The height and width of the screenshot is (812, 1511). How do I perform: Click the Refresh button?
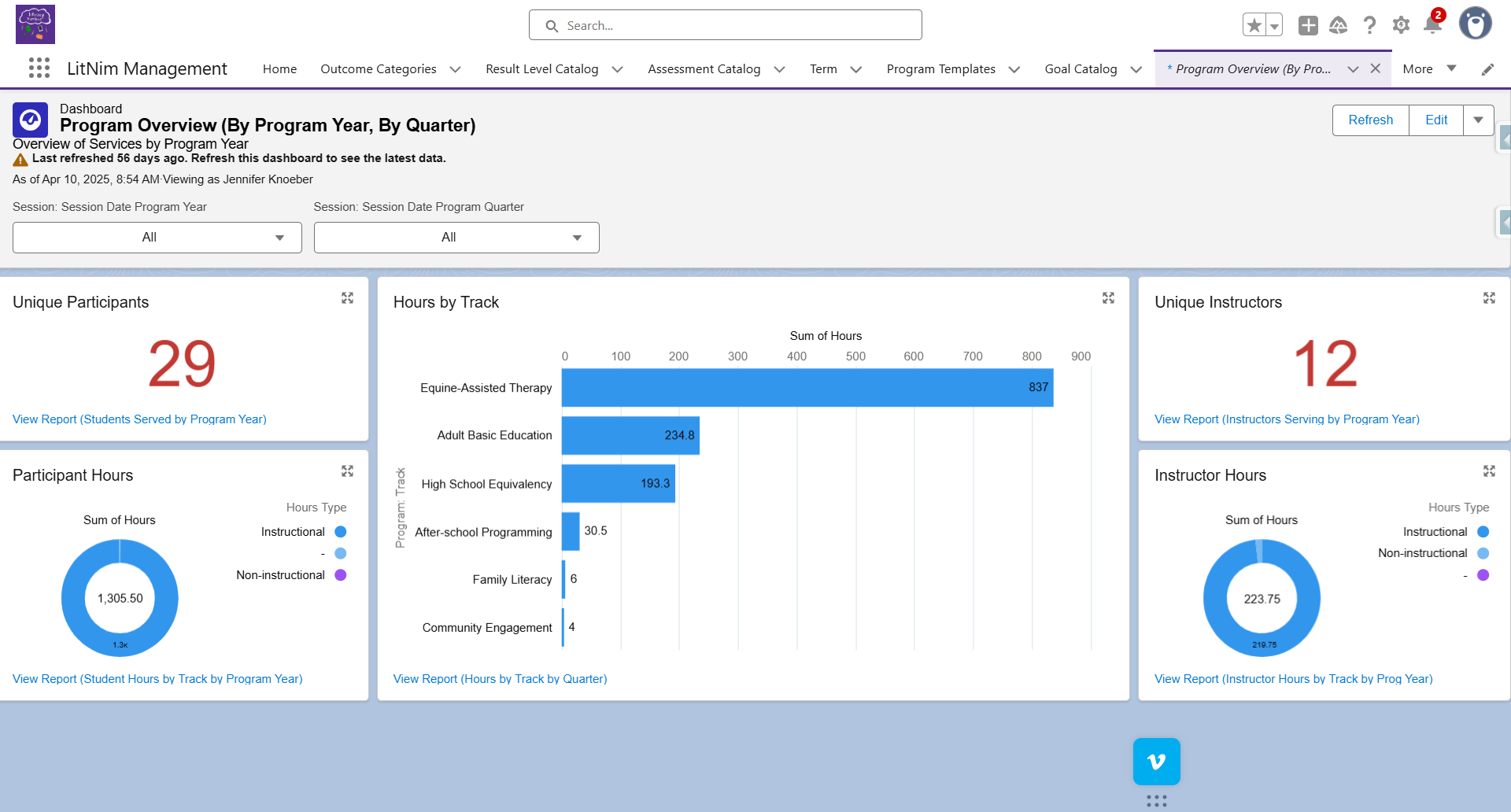pos(1370,120)
